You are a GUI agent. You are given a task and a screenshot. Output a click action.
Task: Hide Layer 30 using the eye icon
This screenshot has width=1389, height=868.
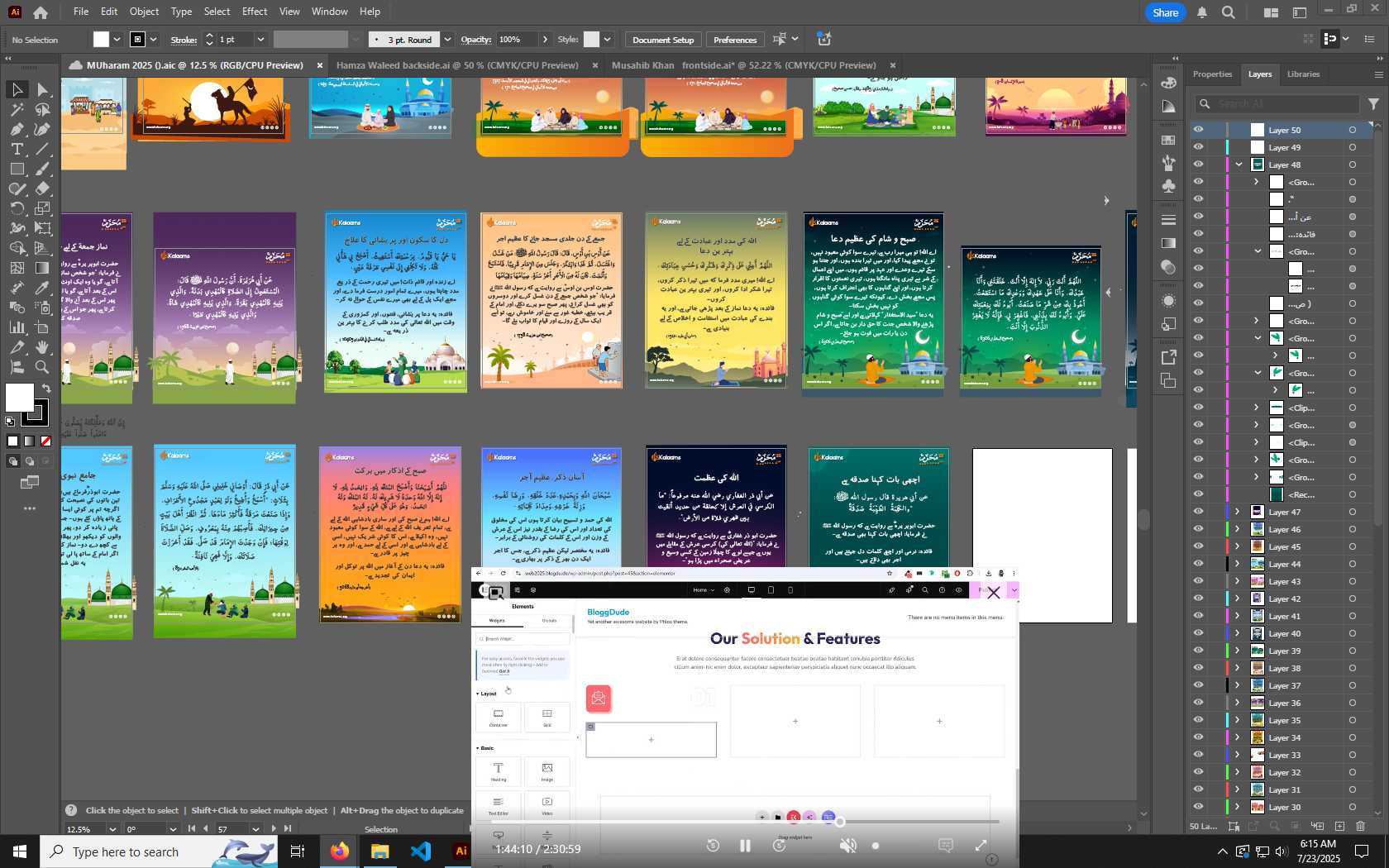click(1198, 807)
